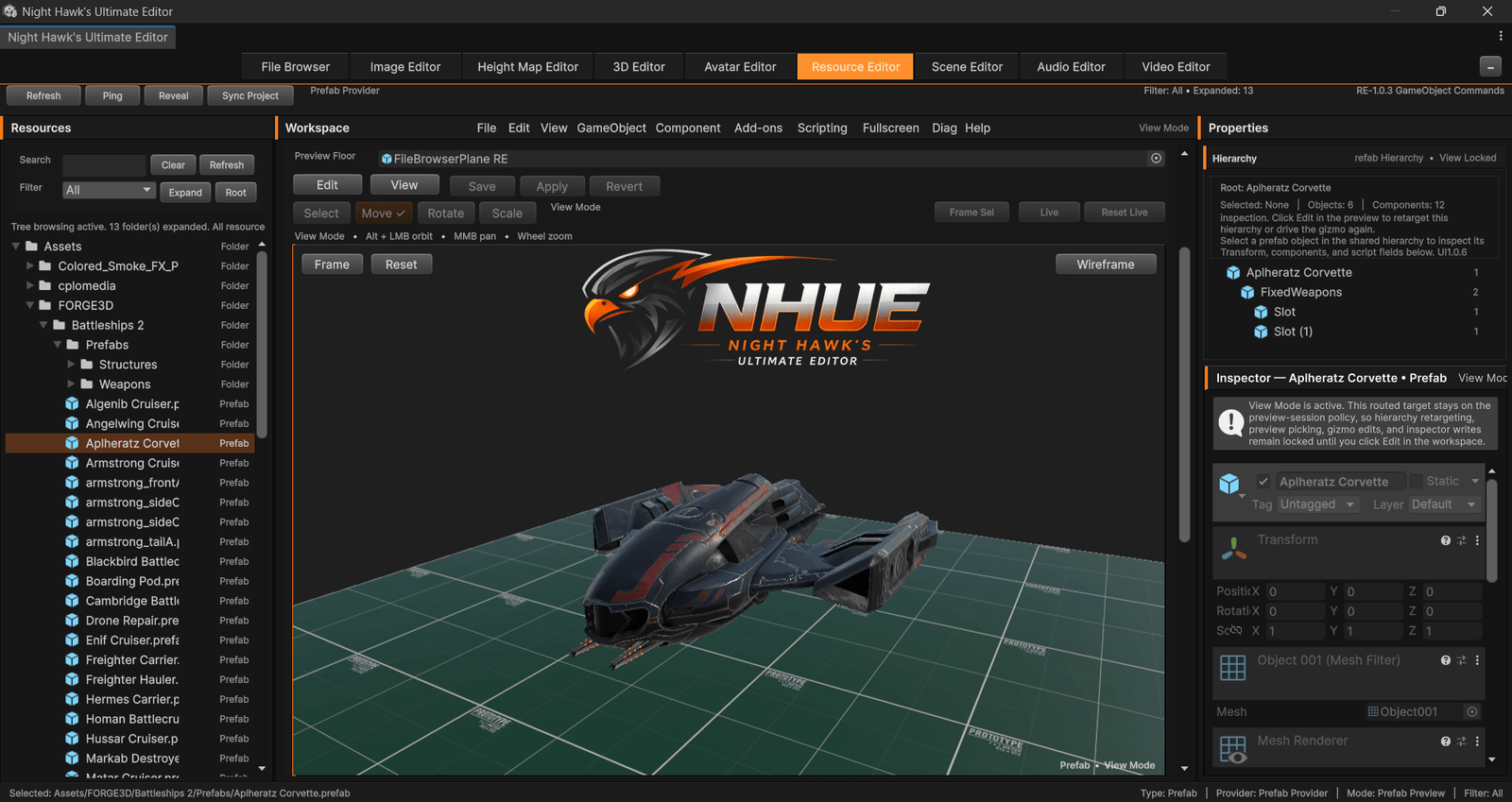Image resolution: width=1512 pixels, height=802 pixels.
Task: Open the Static flags dropdown arrow
Action: click(1475, 482)
